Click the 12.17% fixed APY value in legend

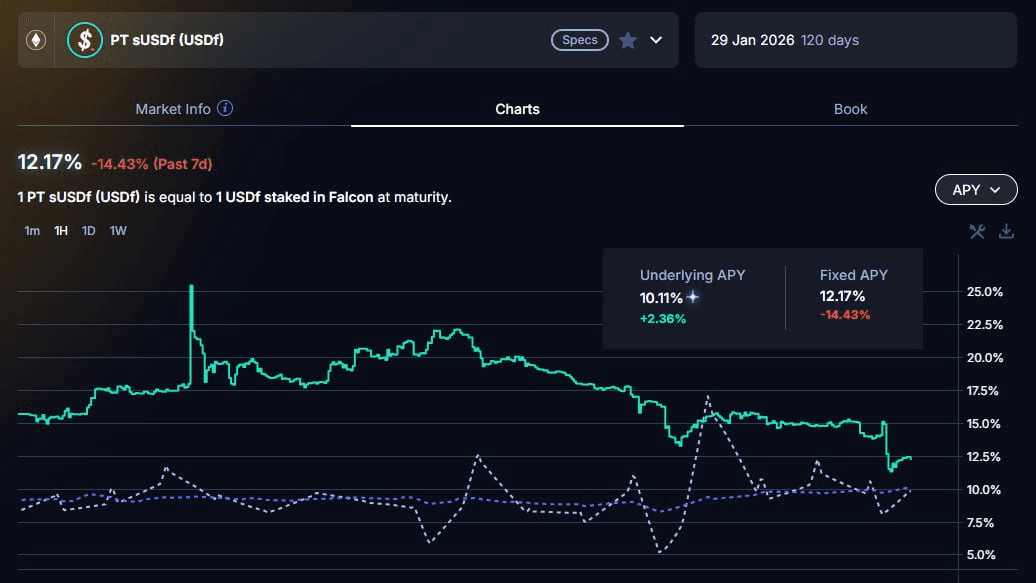[x=842, y=296]
